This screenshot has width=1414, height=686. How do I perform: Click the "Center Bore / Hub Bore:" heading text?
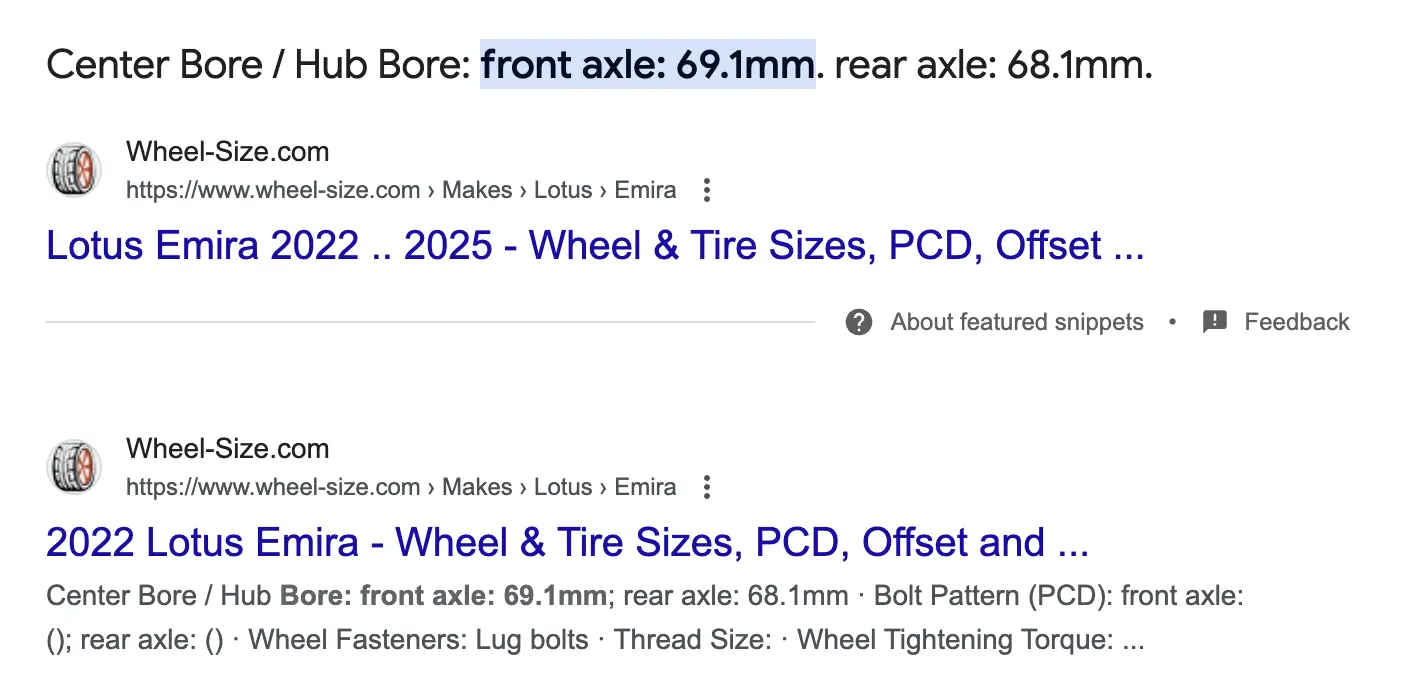(x=258, y=65)
